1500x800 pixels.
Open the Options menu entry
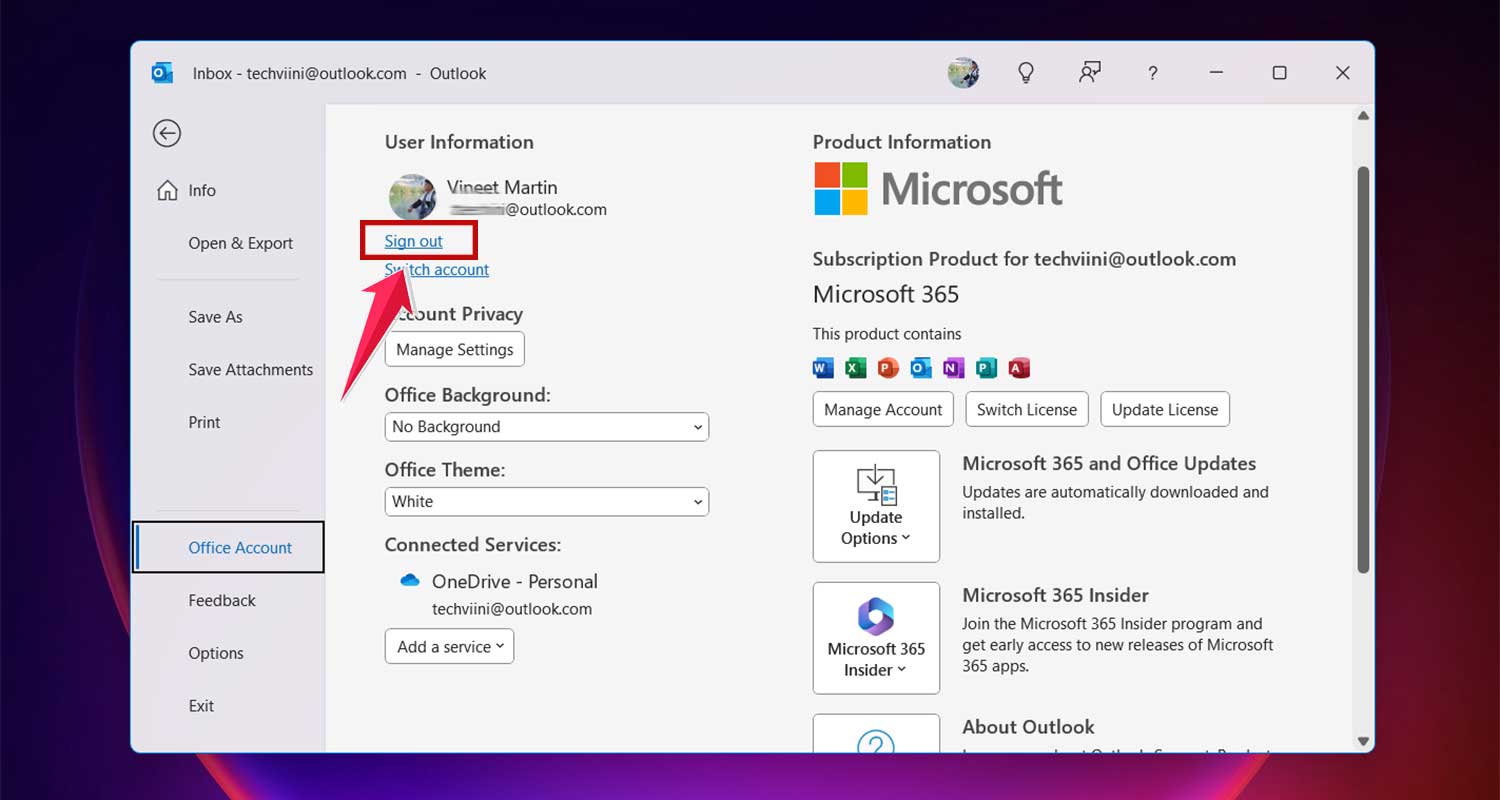coord(216,653)
